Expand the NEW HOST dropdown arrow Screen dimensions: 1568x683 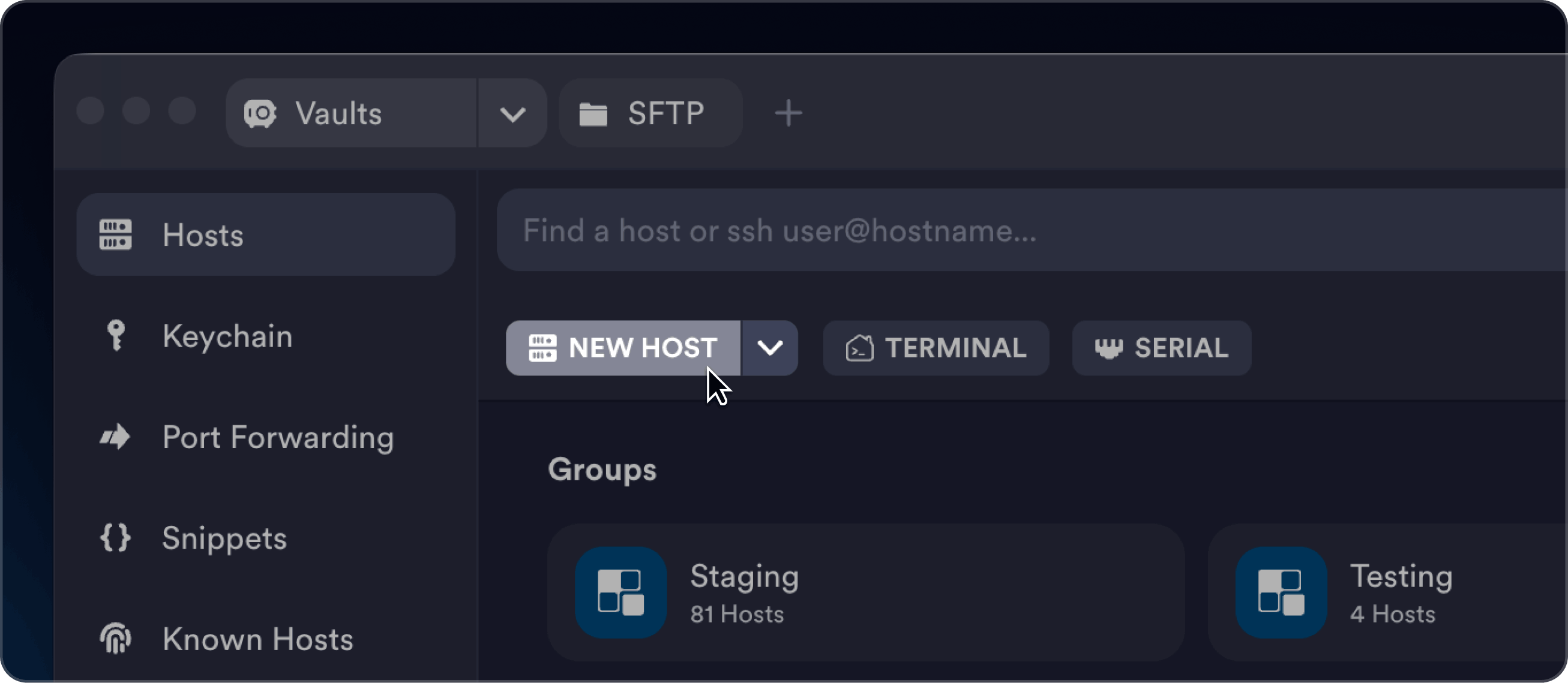click(770, 348)
